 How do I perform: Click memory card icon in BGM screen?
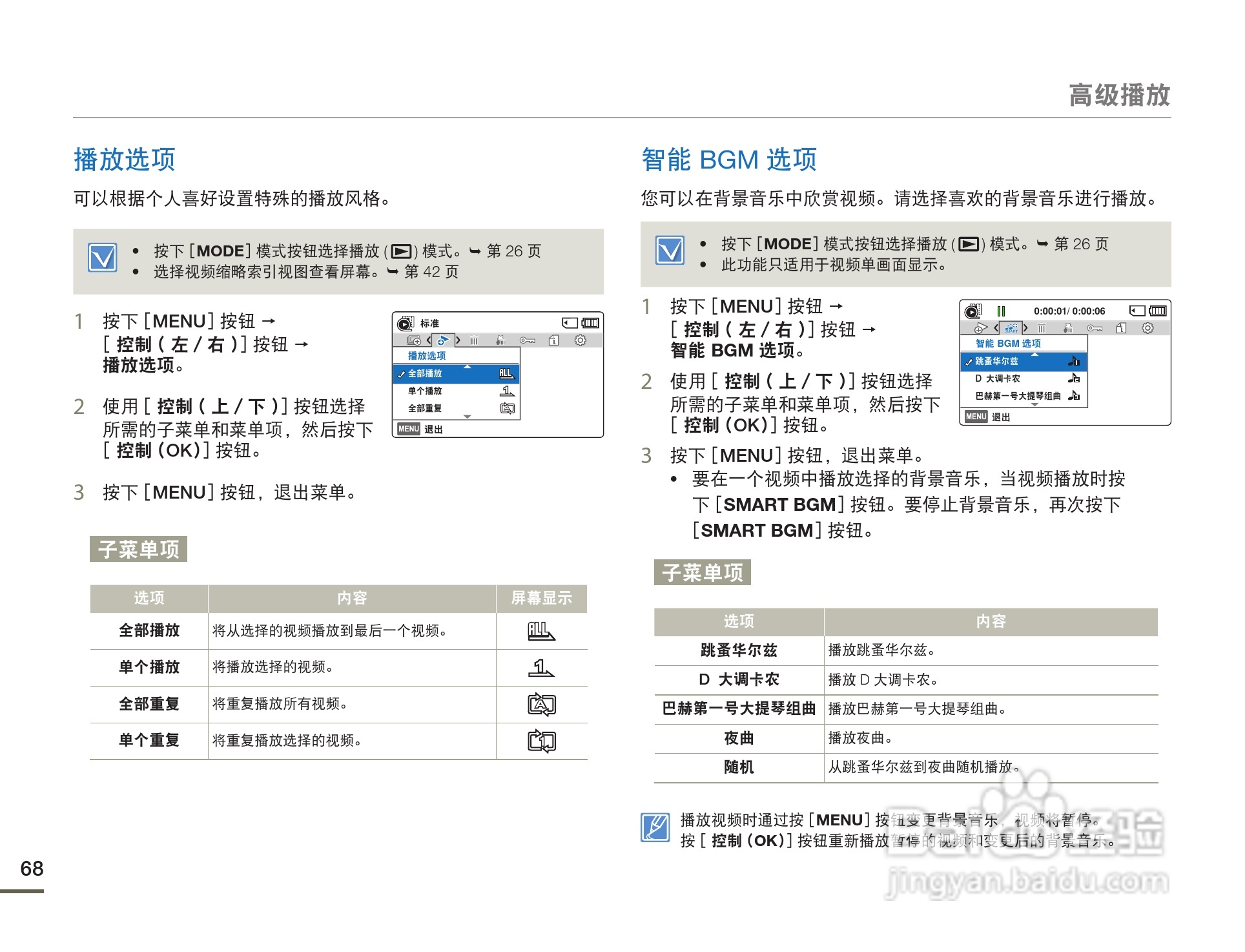pyautogui.click(x=1137, y=311)
